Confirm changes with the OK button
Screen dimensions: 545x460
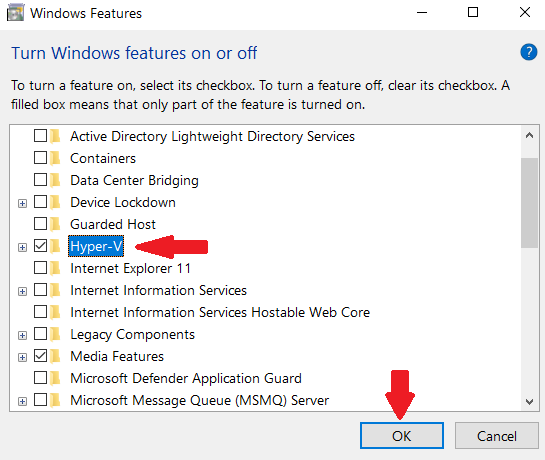coord(402,436)
